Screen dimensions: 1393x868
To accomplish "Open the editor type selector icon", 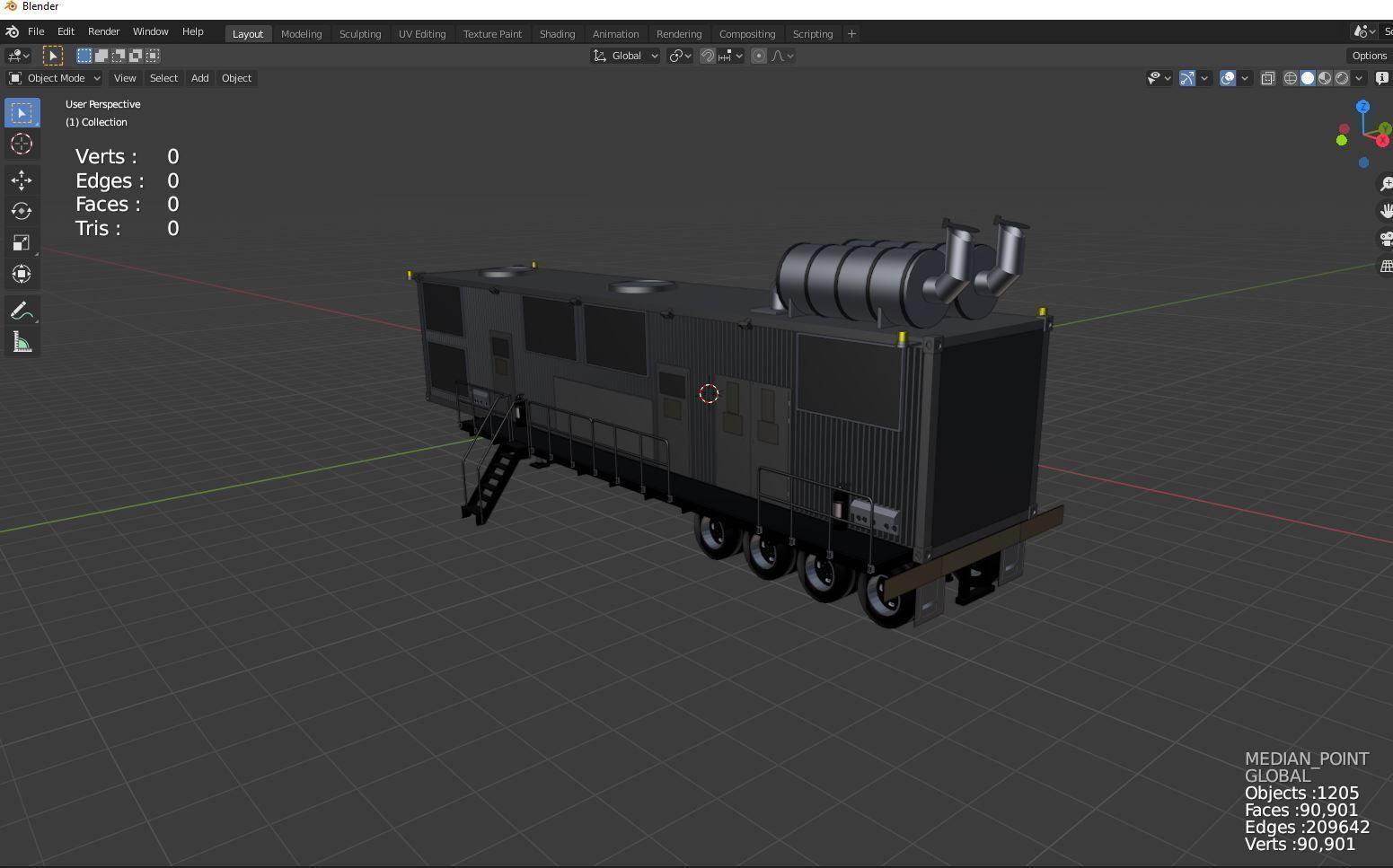I will pos(18,56).
